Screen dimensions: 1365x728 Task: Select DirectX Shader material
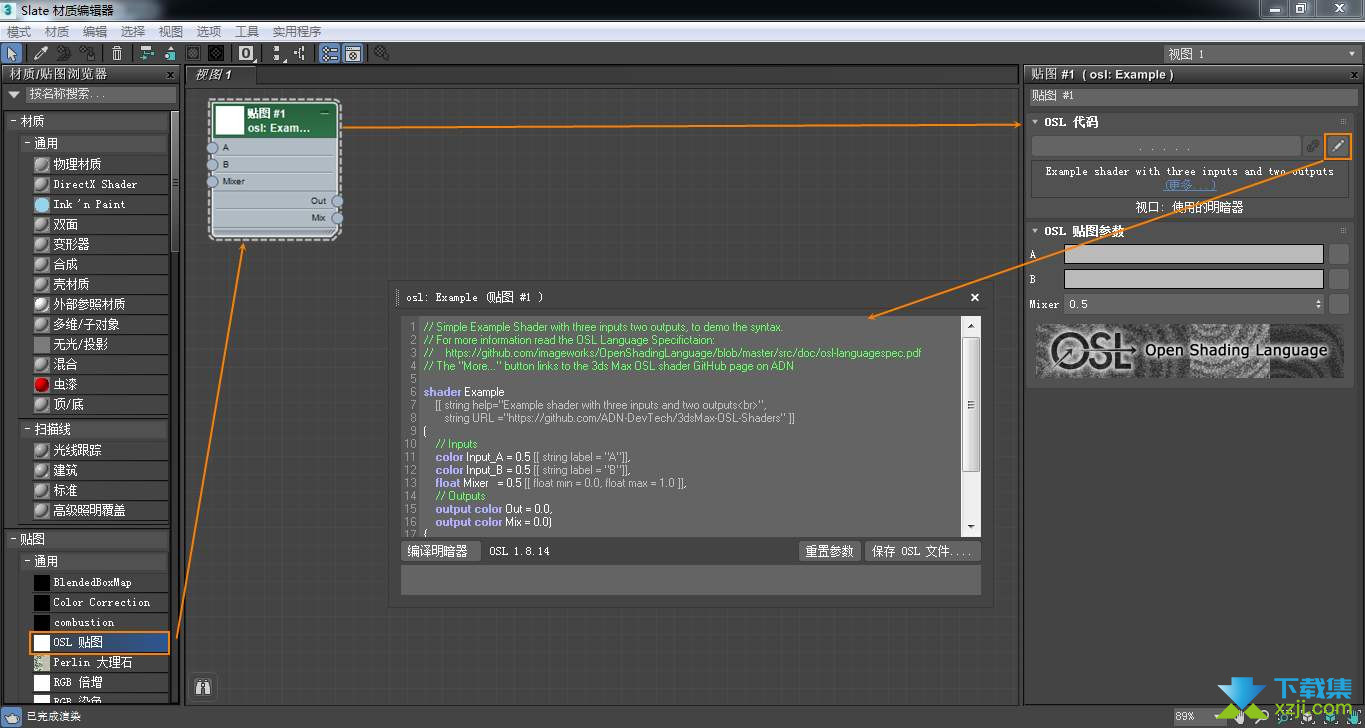[x=99, y=184]
